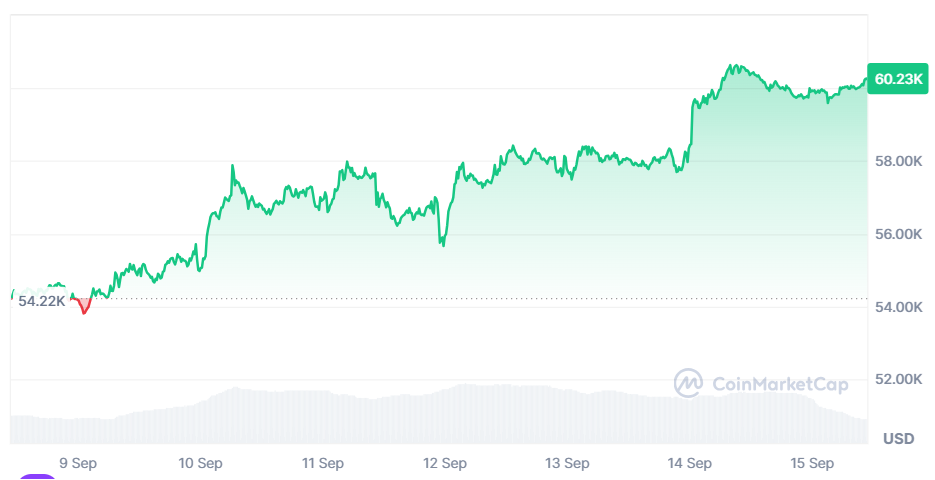The image size is (935, 480).
Task: Pick the 11 Sep date on the axis
Action: coord(323,463)
